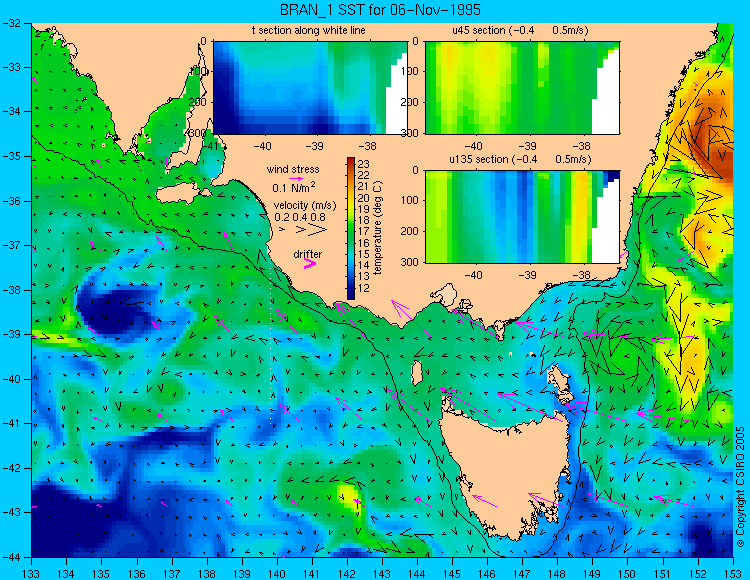Select the 14 value on the colorbar
Screen dimensions: 750x580
(x=363, y=265)
